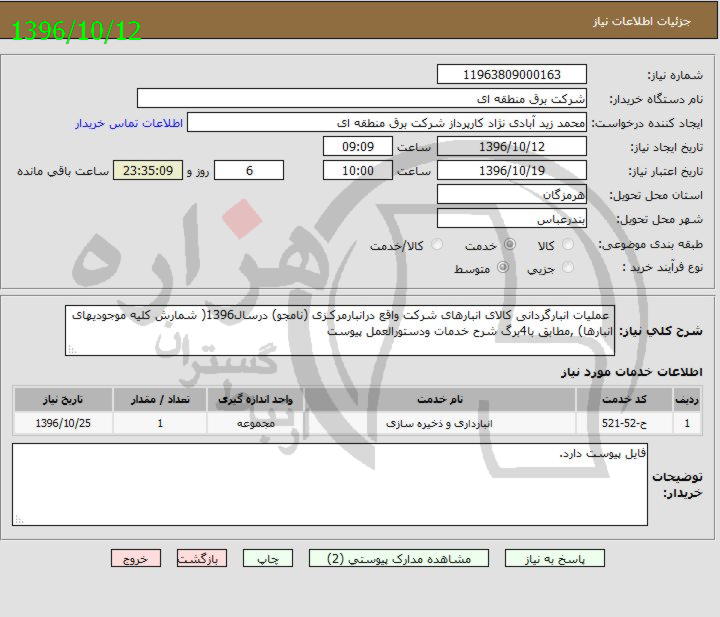Click quantity cell 1 under تعداد / مقدار
This screenshot has height=617, width=720.
click(160, 423)
